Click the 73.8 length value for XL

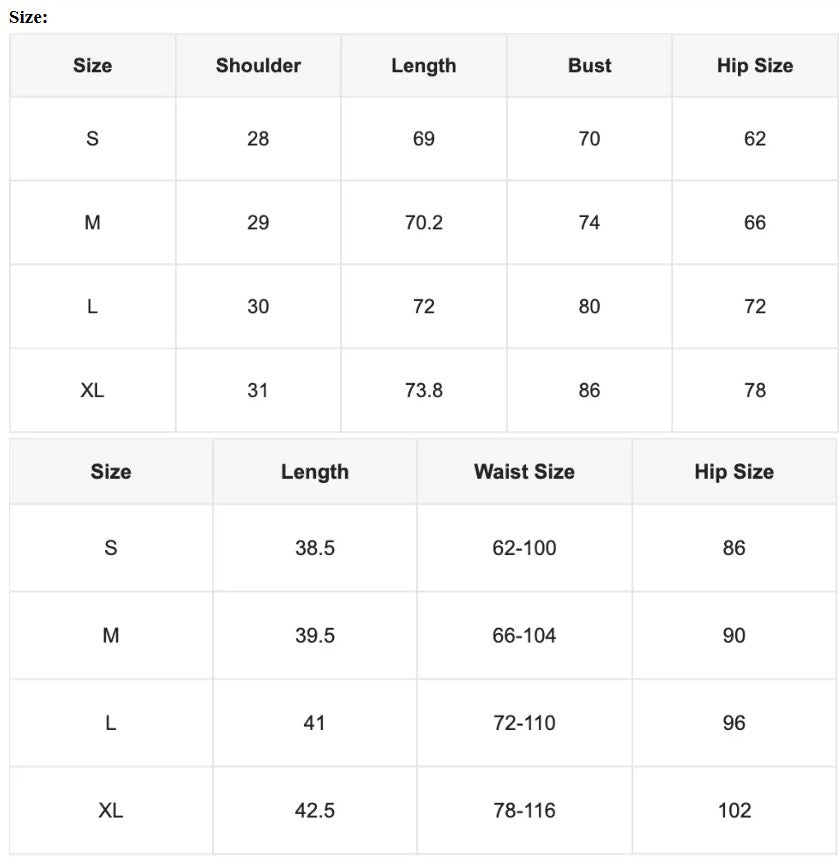[x=423, y=390]
